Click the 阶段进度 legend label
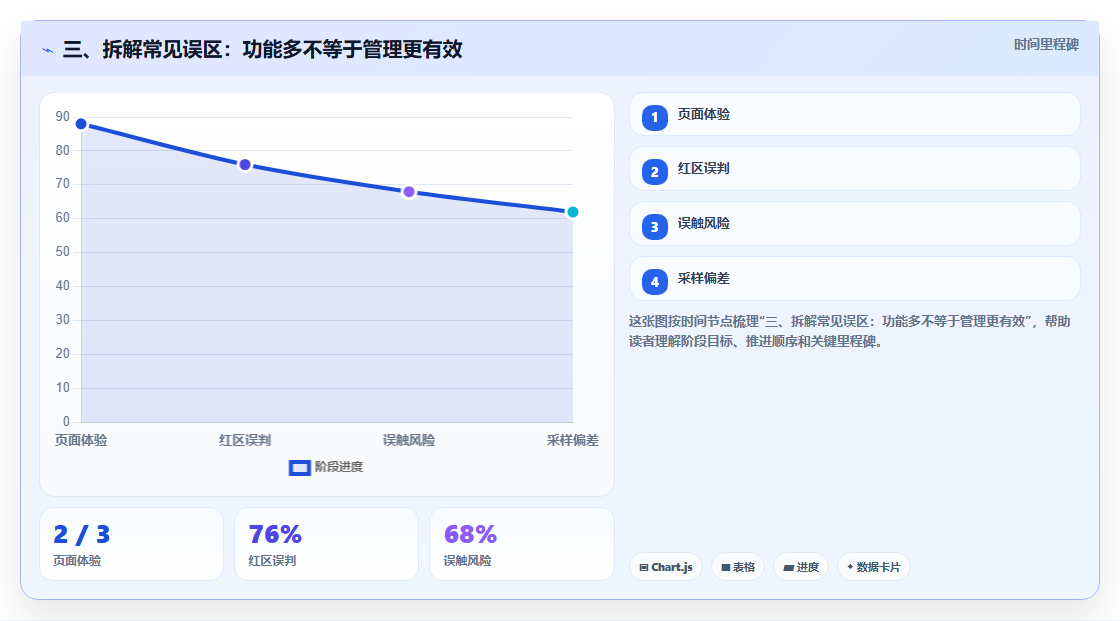Image resolution: width=1120 pixels, height=621 pixels. click(339, 467)
